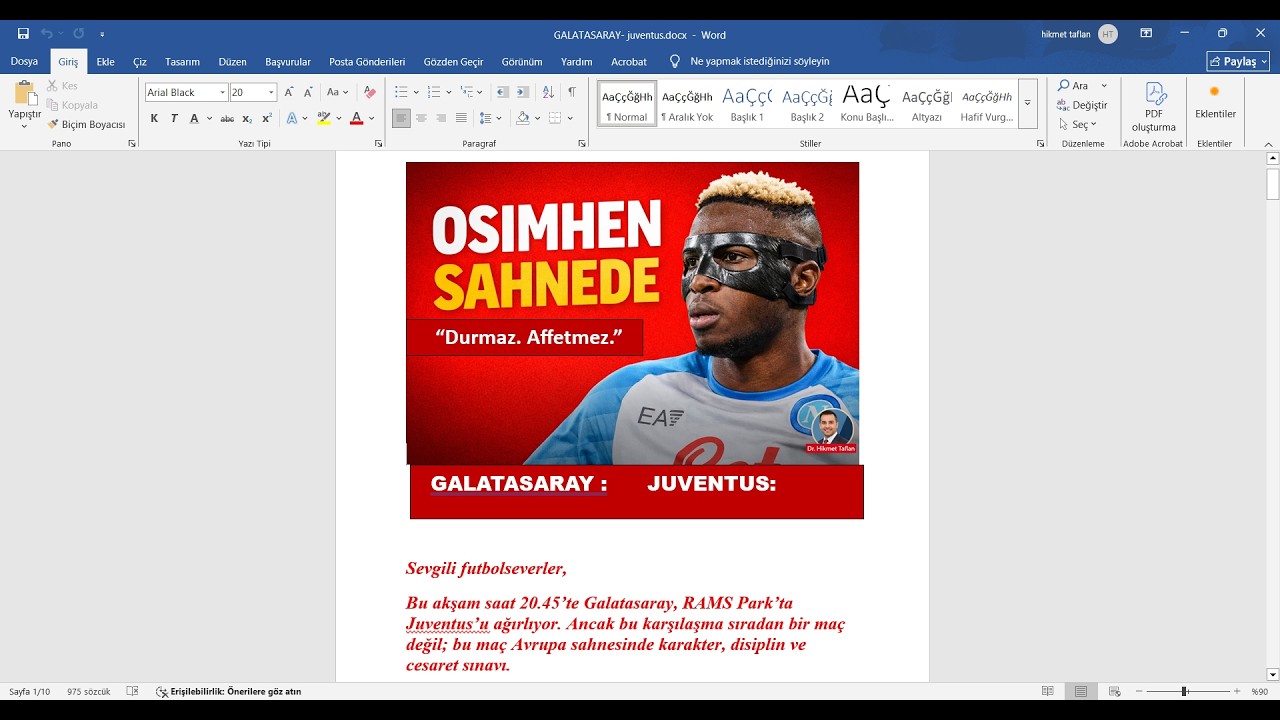The height and width of the screenshot is (720, 1280).
Task: Increase the font size with the grow font icon
Action: coord(289,92)
